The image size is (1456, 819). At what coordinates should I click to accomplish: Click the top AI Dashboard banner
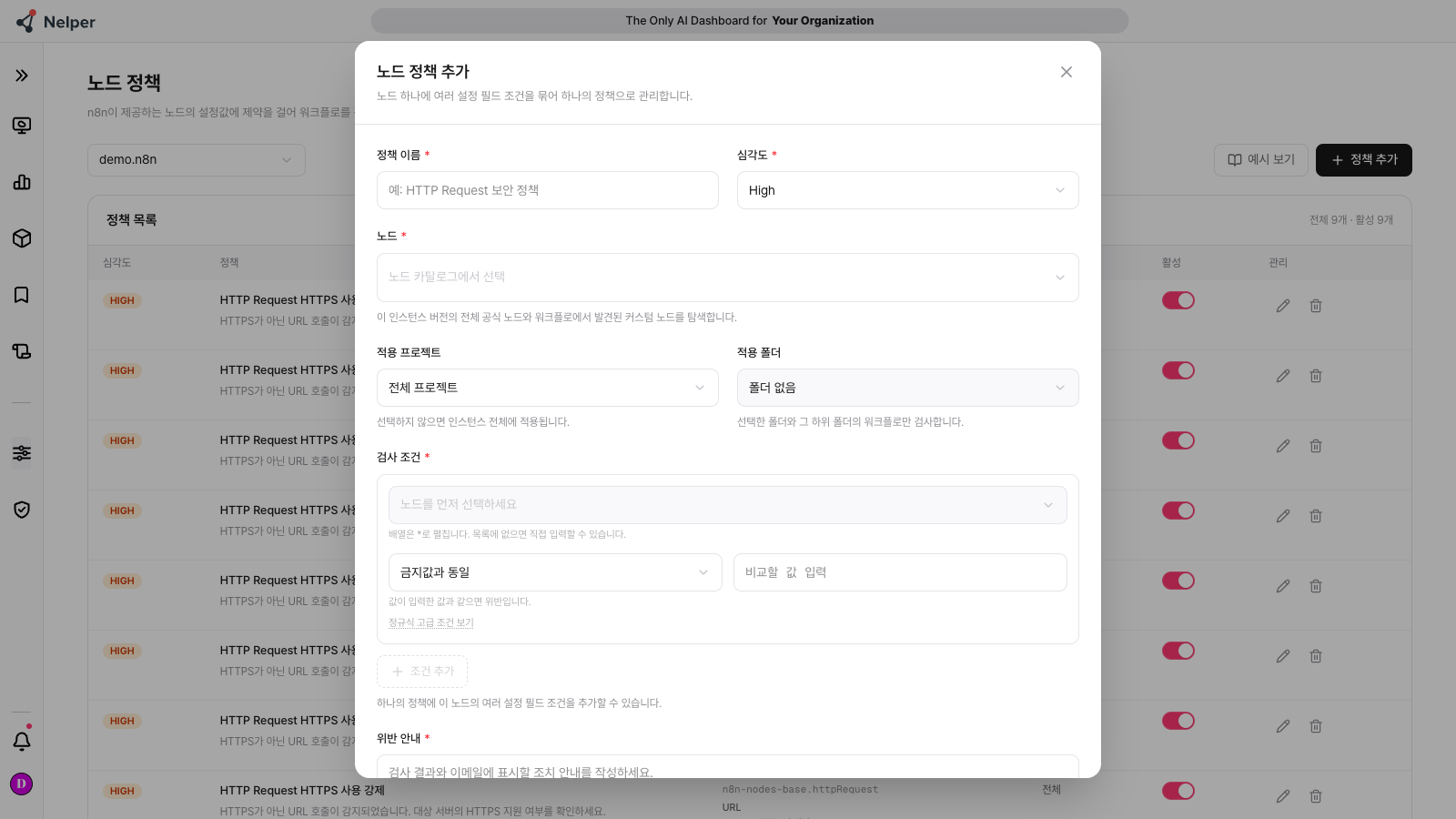pos(750,21)
